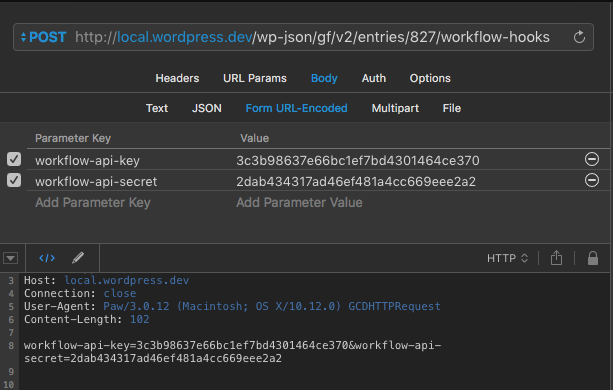Click the Value column header
613x390 pixels.
pyautogui.click(x=254, y=138)
